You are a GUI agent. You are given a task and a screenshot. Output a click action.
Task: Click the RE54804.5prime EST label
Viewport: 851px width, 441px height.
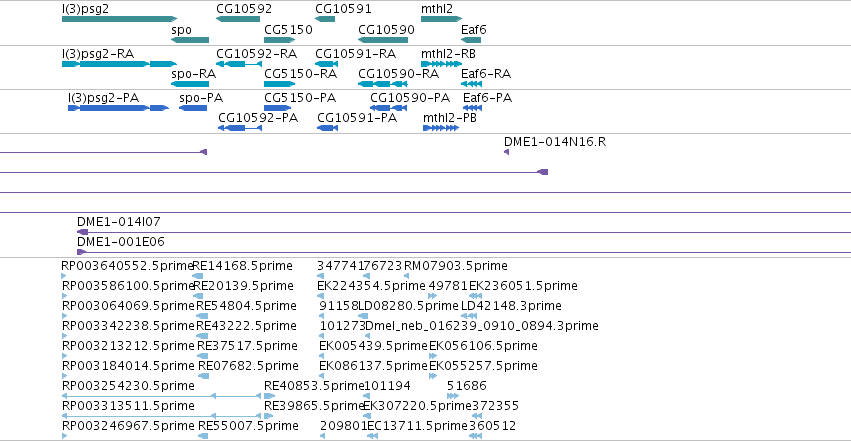pos(246,306)
